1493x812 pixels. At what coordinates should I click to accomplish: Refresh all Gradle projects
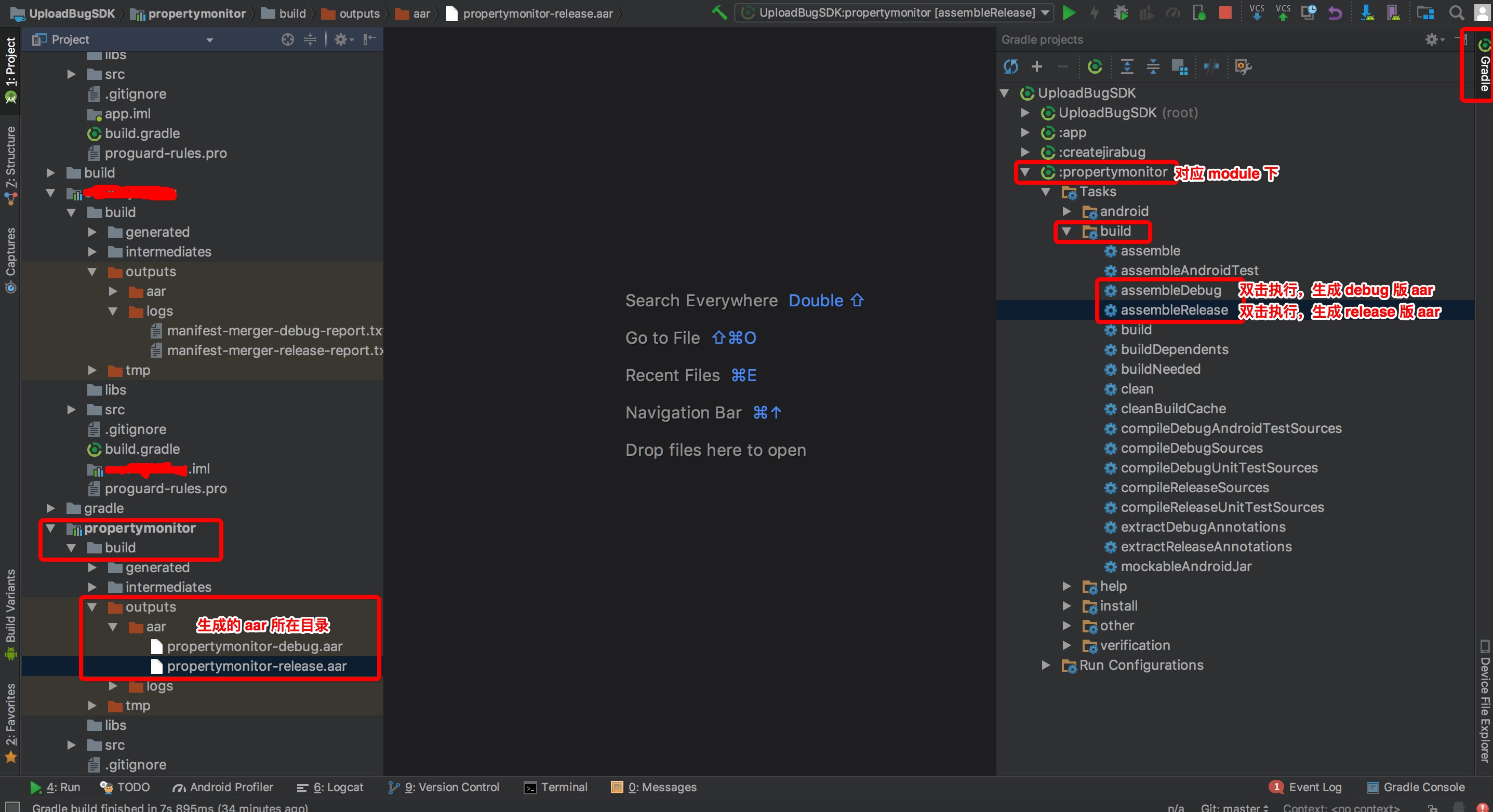point(1011,66)
